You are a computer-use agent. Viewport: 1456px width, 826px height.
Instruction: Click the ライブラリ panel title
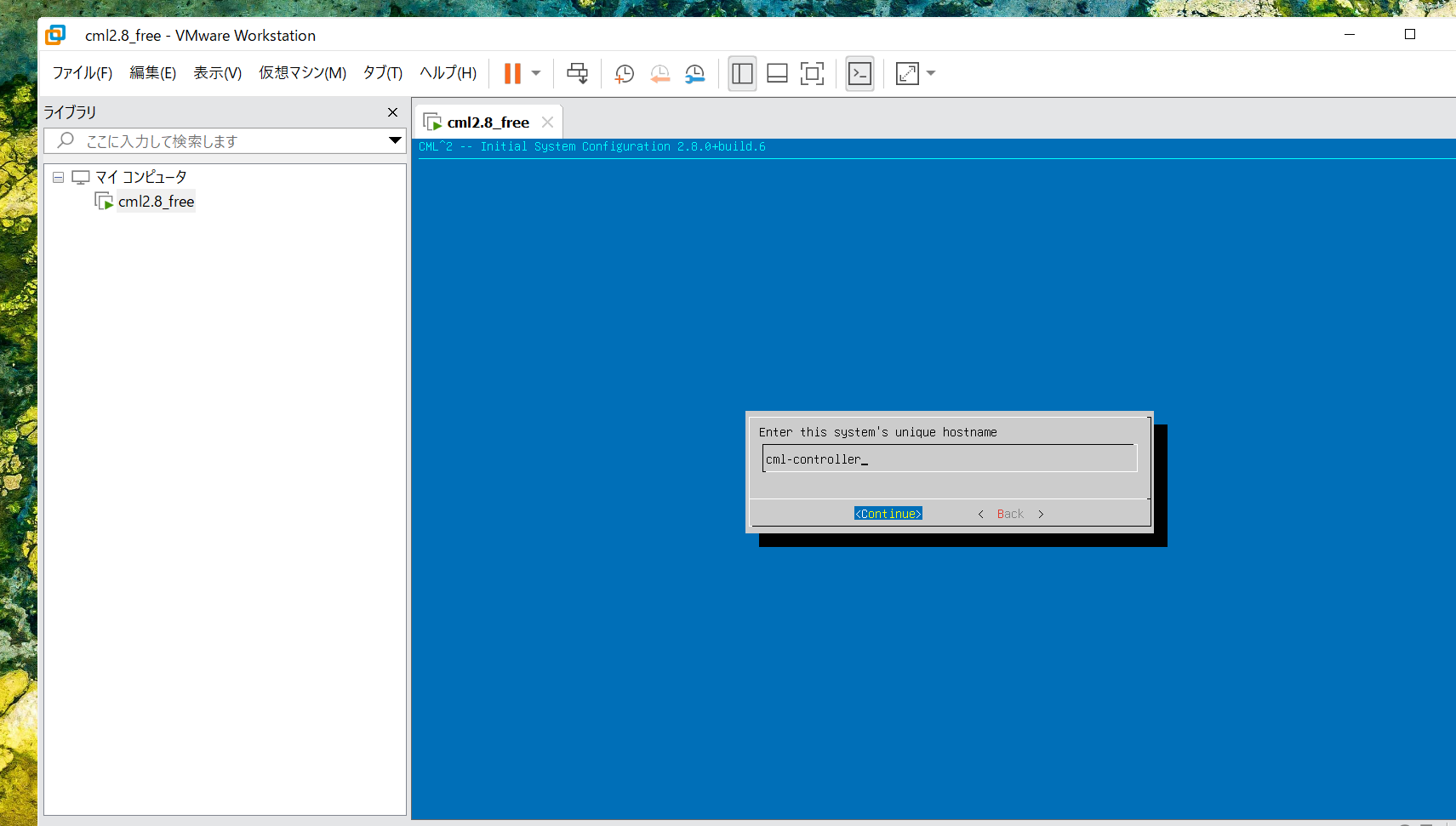70,112
